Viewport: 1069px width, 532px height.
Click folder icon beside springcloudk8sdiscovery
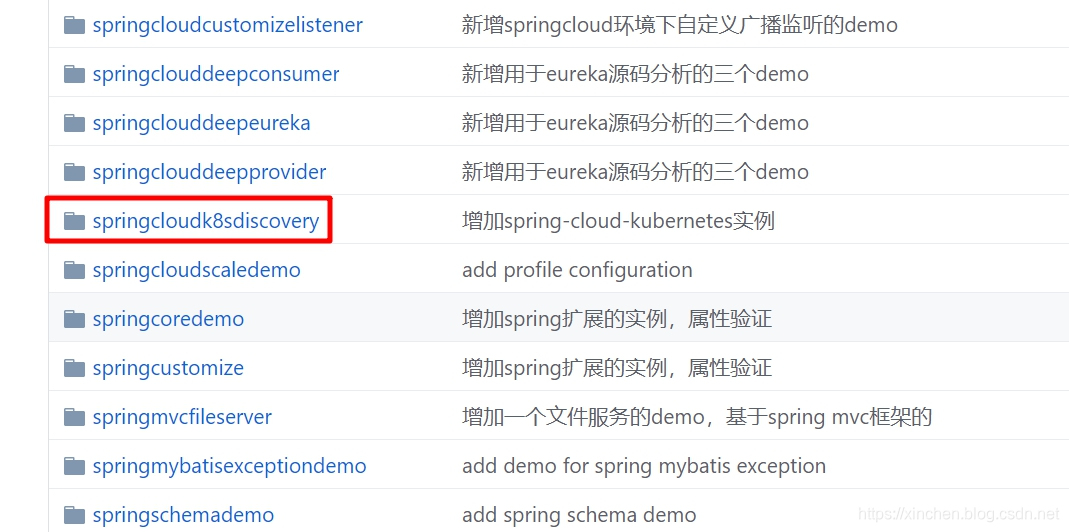click(x=74, y=221)
